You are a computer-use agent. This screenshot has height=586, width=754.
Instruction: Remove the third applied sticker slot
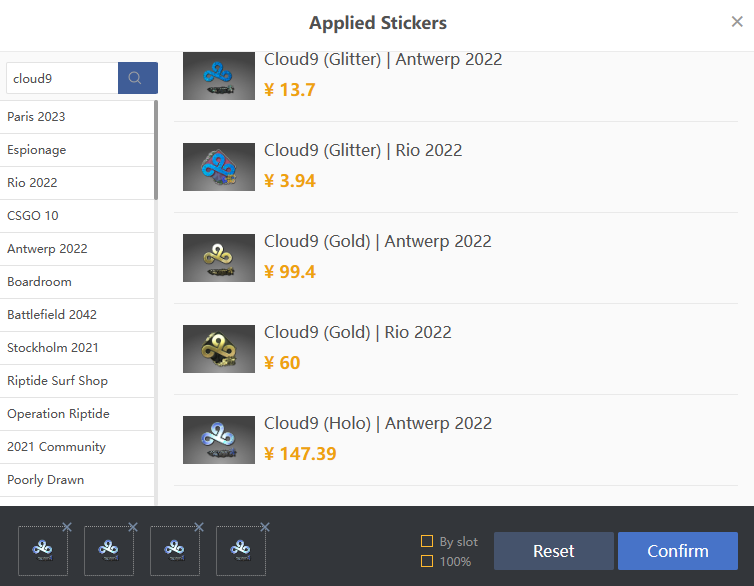click(199, 527)
